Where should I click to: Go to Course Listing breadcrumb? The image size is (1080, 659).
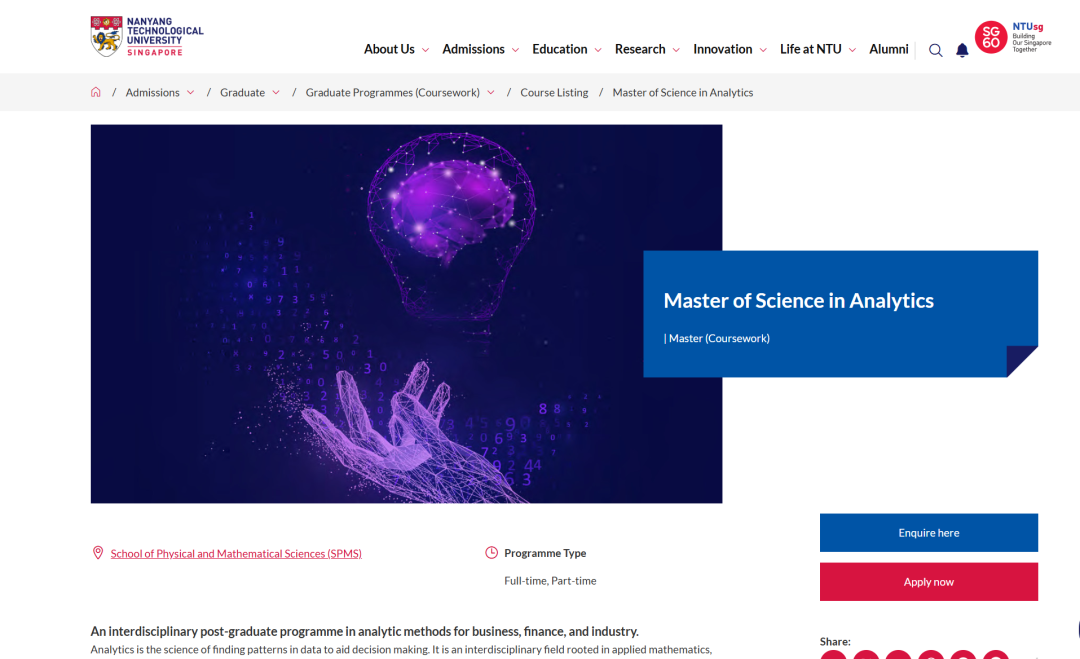554,92
